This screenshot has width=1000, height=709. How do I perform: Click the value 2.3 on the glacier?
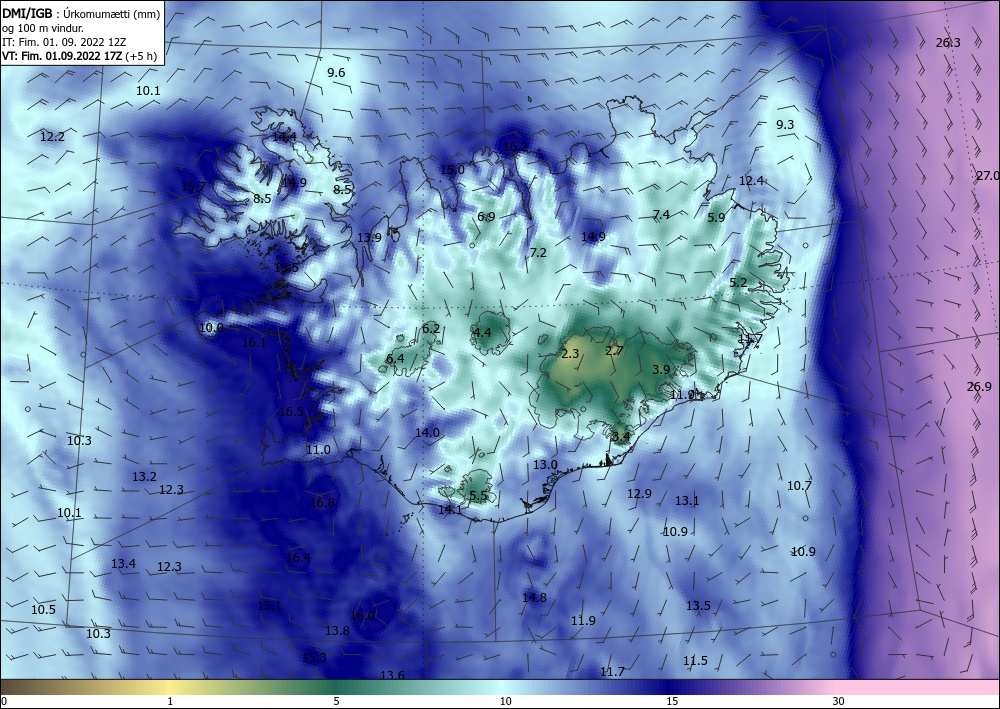[x=570, y=353]
